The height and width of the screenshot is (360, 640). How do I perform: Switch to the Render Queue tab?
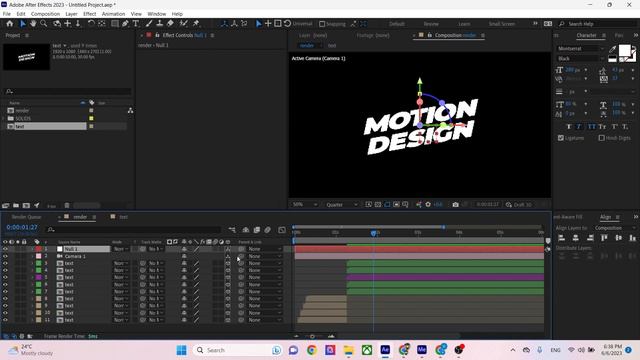(26, 217)
